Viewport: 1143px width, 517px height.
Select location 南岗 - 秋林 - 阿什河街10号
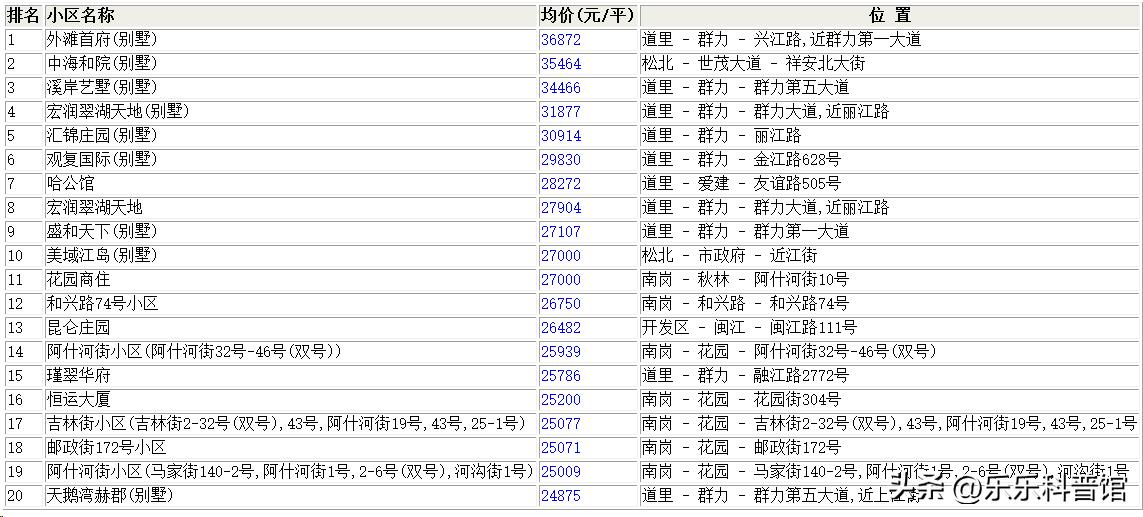(889, 280)
